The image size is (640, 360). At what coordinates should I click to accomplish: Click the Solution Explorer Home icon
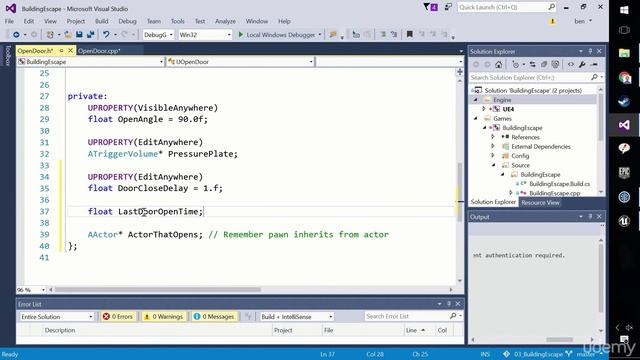[498, 64]
